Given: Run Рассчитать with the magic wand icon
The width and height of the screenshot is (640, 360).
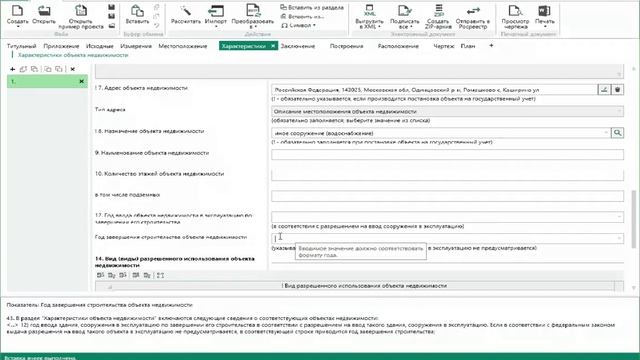Looking at the screenshot, I should (x=186, y=11).
